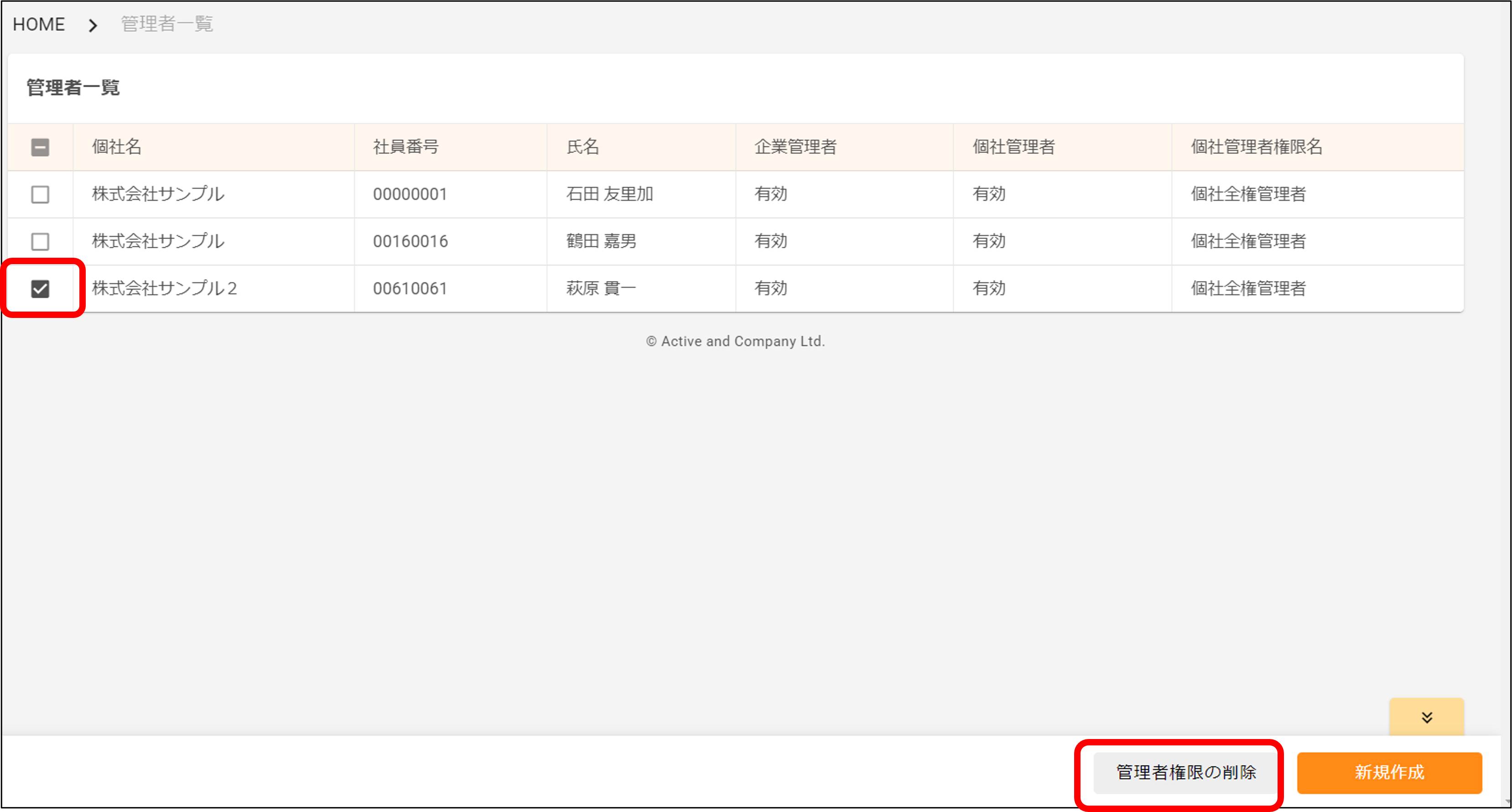The width and height of the screenshot is (1512, 812).
Task: Click the 個社名 column header
Action: [x=117, y=147]
